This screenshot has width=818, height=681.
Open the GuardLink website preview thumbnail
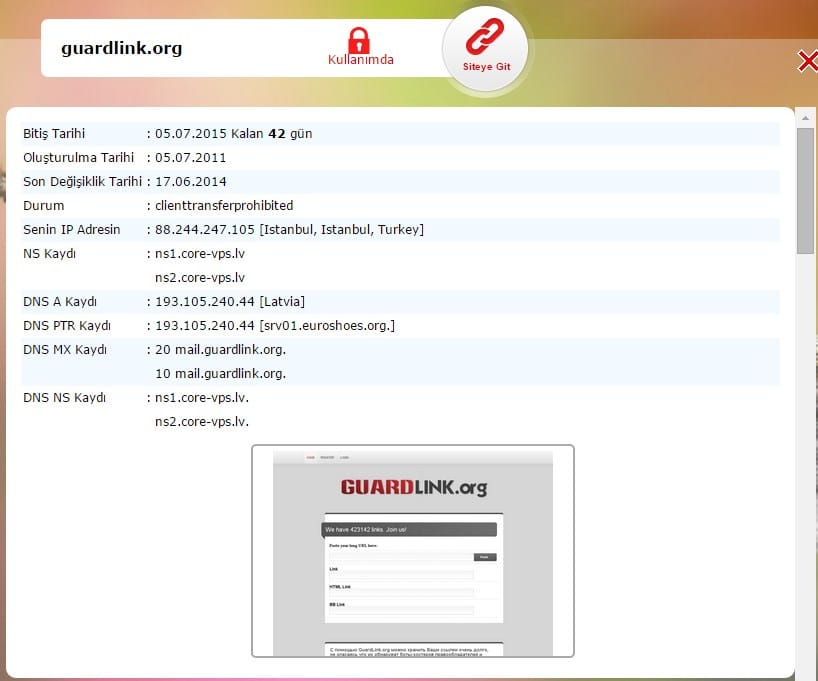[412, 551]
